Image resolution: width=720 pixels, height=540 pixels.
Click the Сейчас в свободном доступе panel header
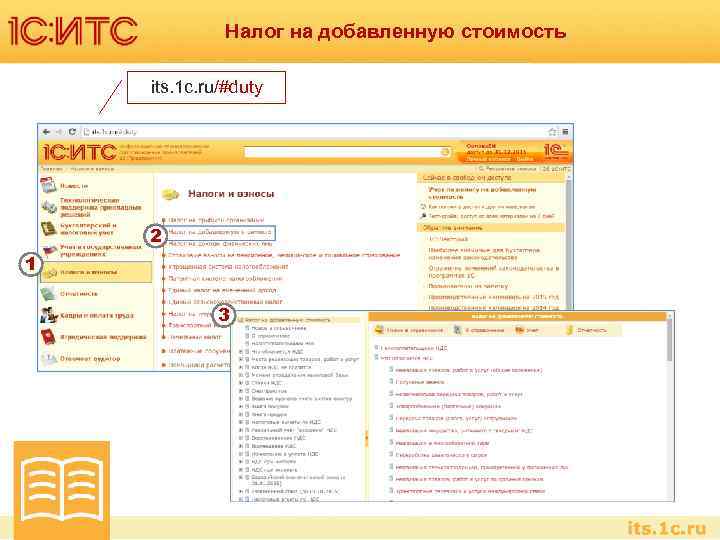click(x=491, y=177)
